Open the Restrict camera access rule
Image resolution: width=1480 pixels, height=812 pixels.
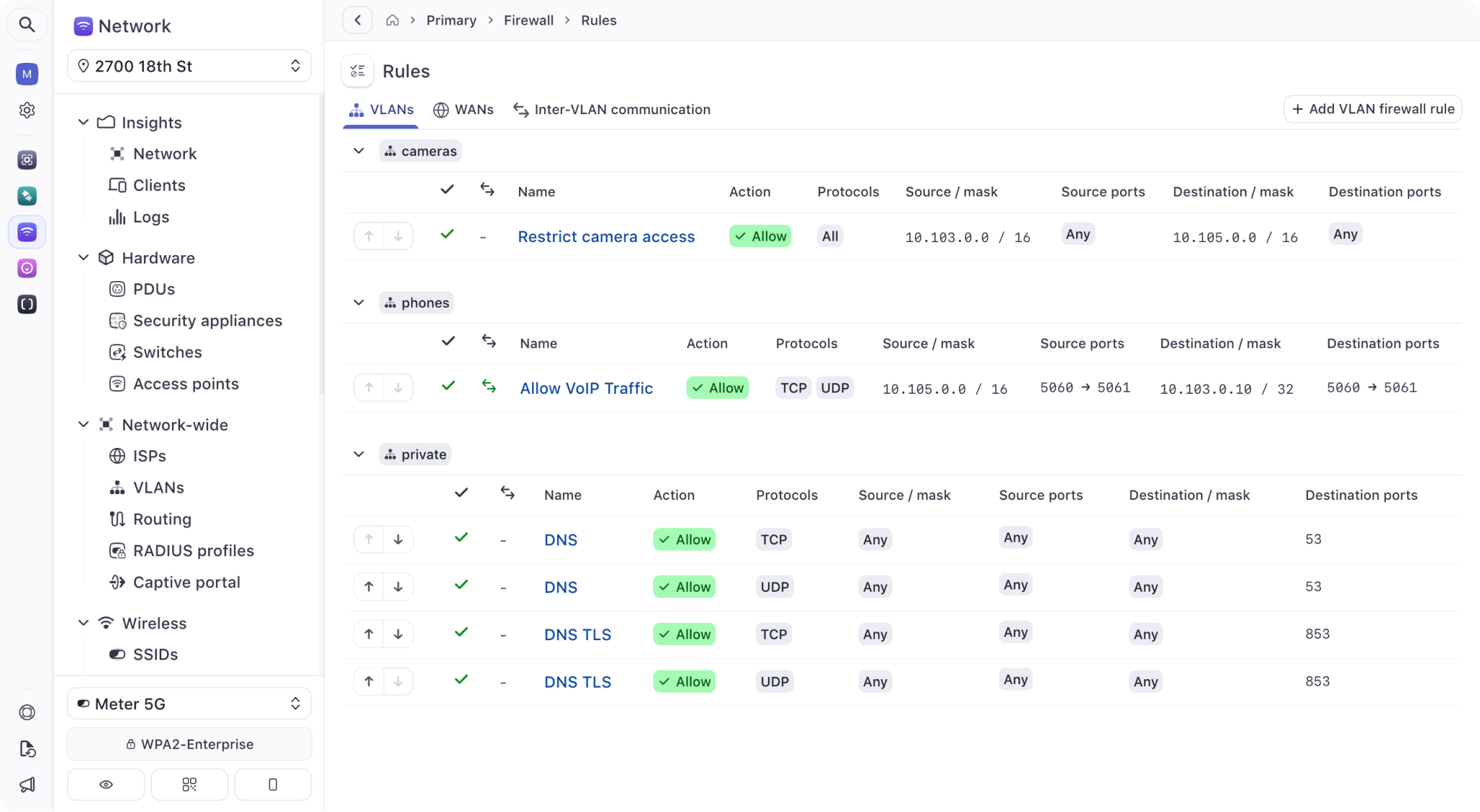pyautogui.click(x=606, y=237)
